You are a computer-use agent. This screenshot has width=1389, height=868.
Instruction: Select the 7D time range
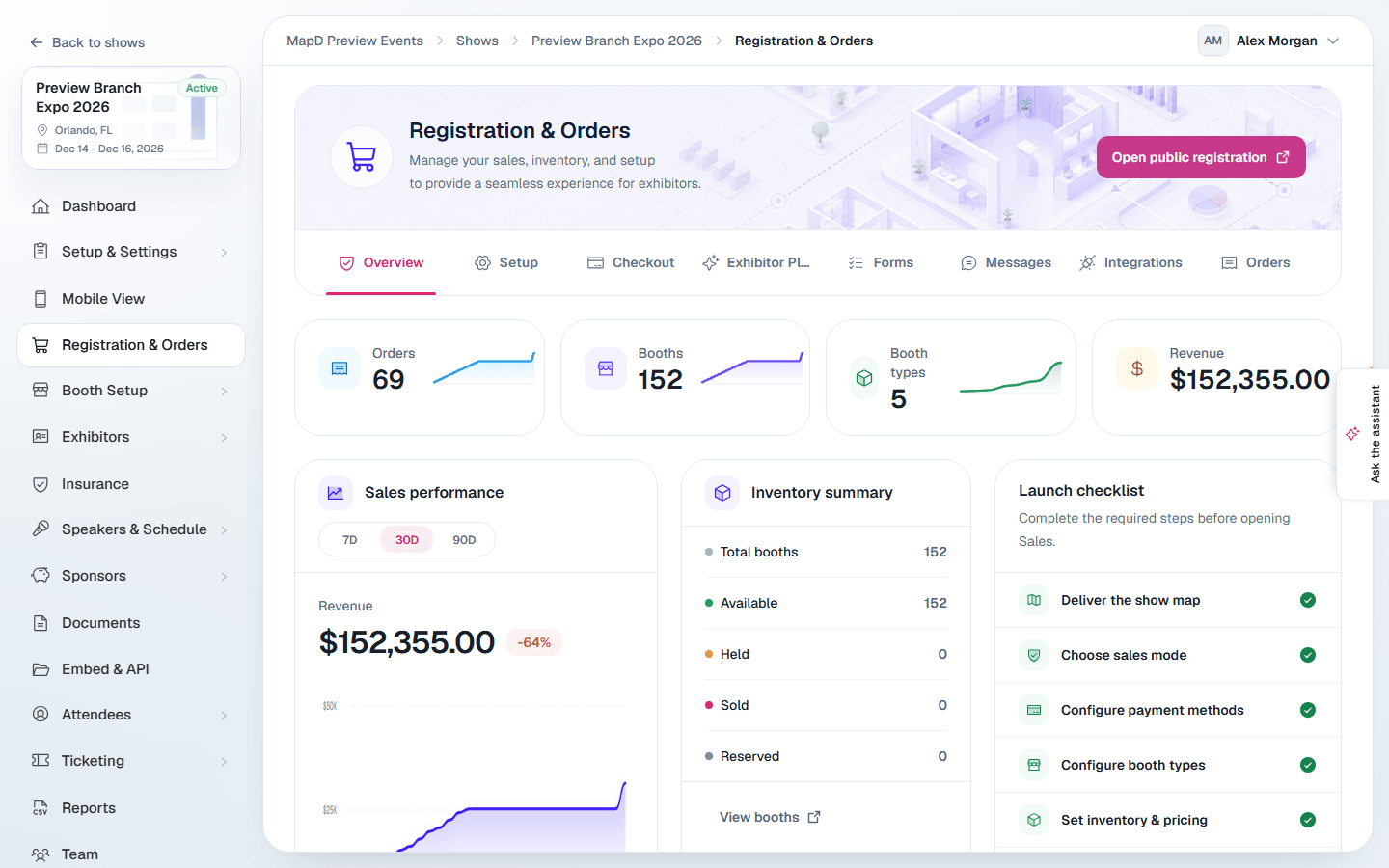click(x=350, y=540)
